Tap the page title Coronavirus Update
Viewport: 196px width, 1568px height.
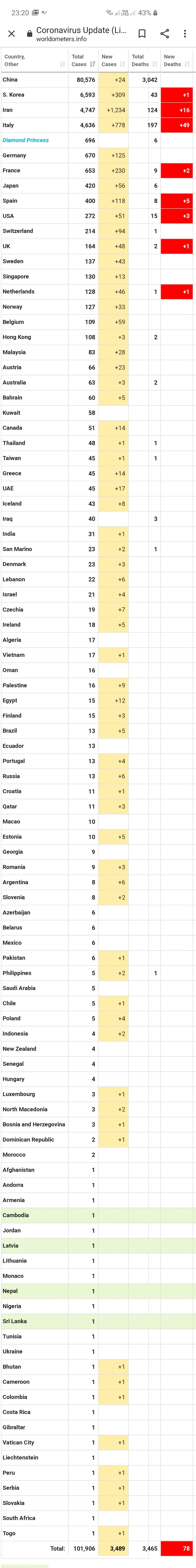tap(81, 30)
